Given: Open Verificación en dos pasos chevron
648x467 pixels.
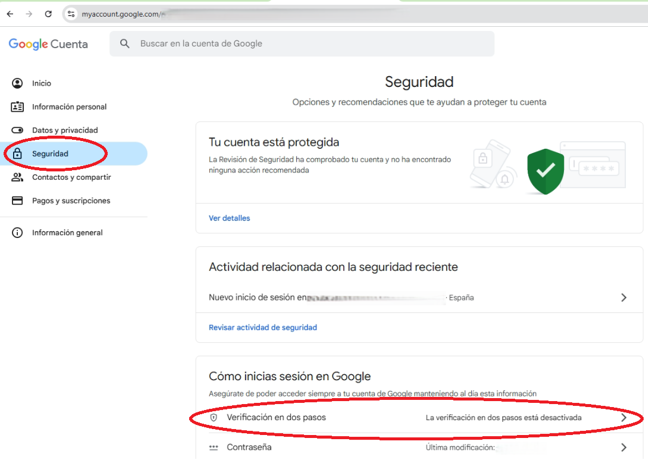Looking at the screenshot, I should pos(624,417).
